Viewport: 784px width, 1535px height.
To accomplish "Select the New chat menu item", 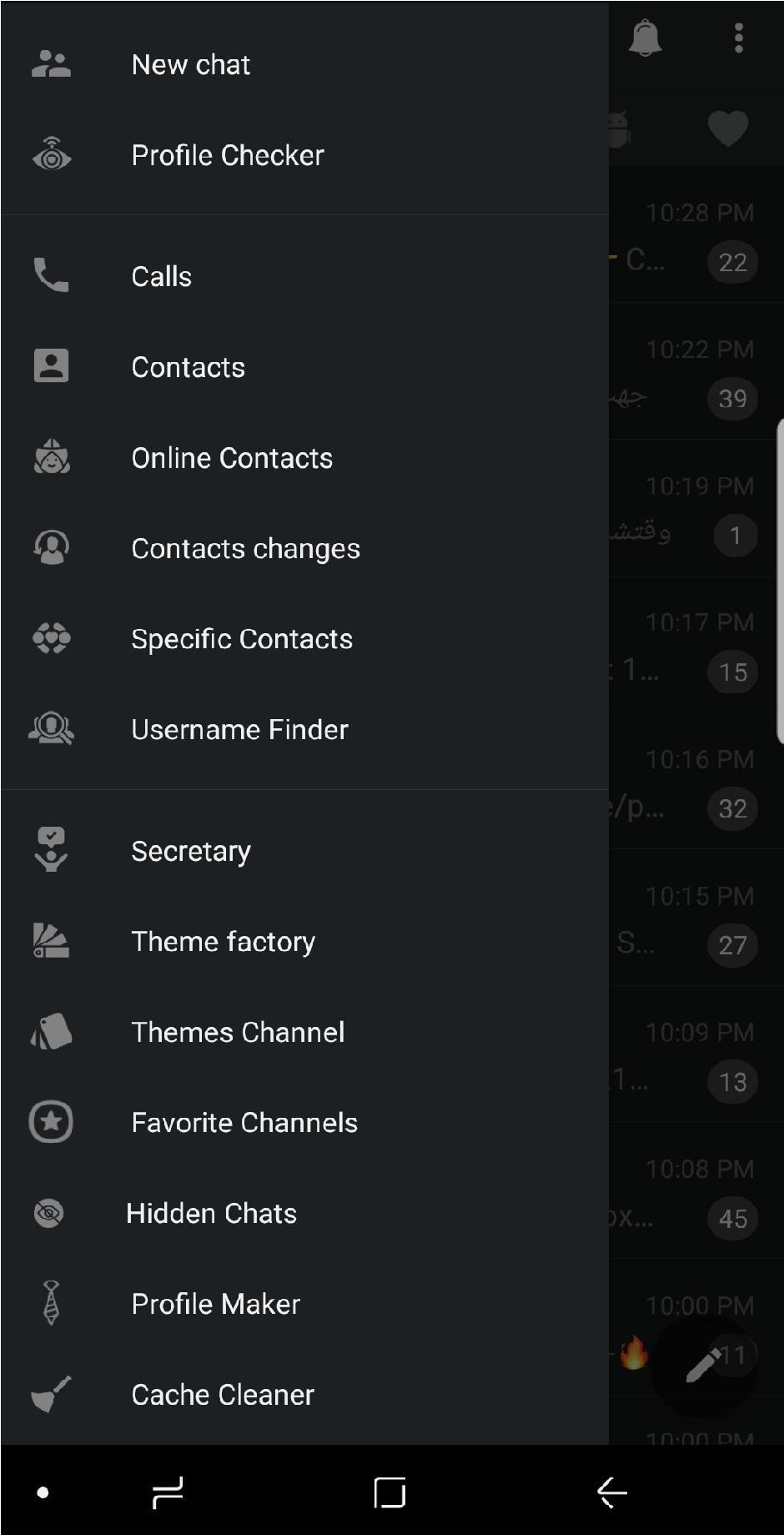I will pyautogui.click(x=191, y=64).
